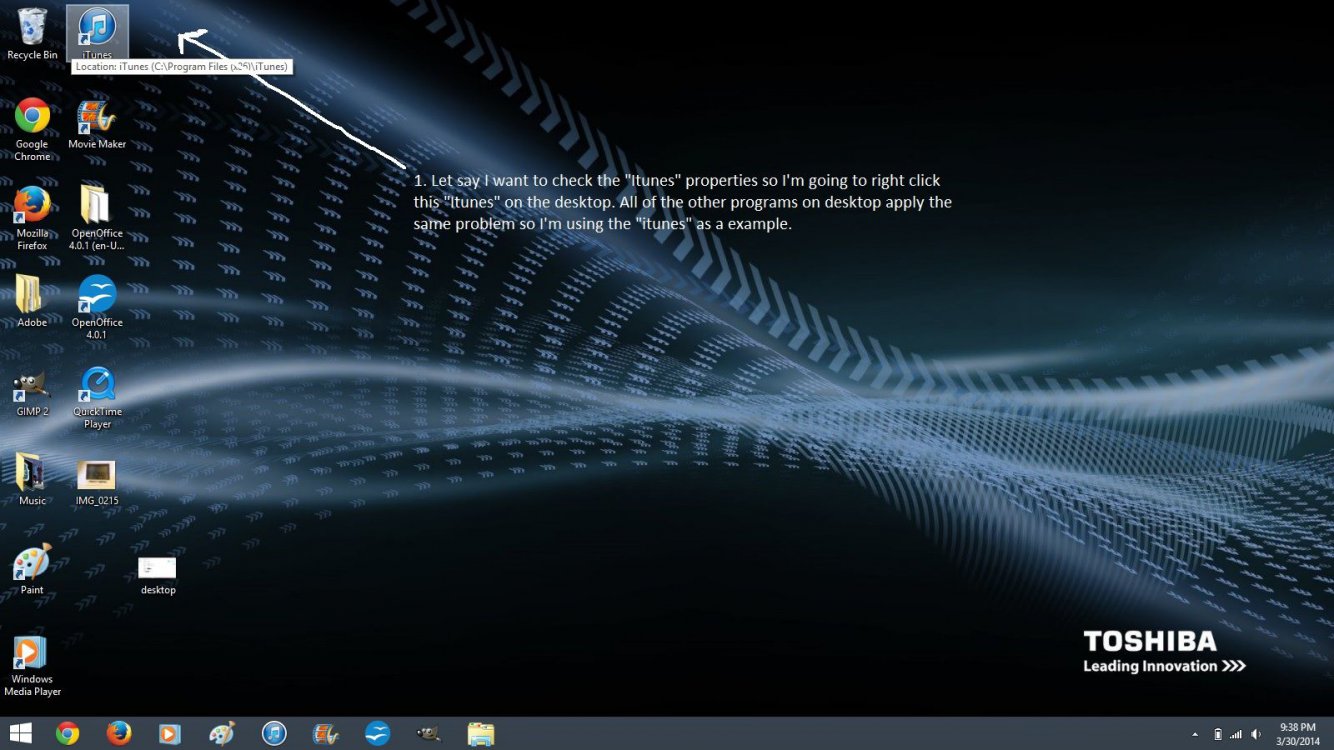Select the Music folder on the desktop
The image size is (1334, 750).
[32, 480]
